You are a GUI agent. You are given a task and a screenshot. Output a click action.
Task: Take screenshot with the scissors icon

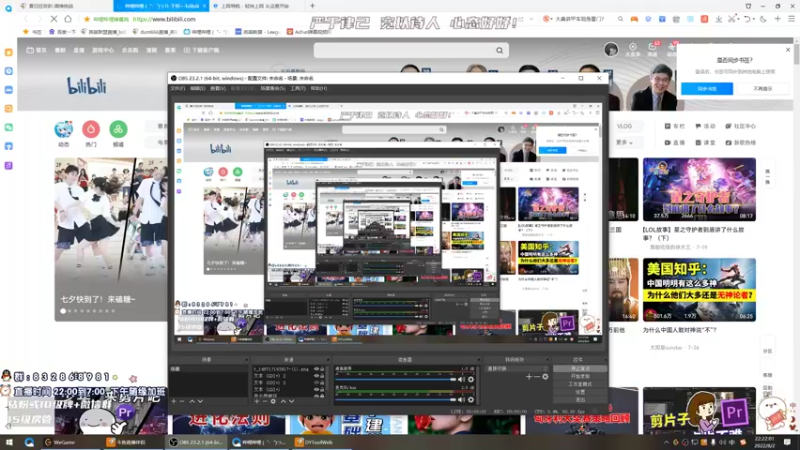click(x=732, y=19)
